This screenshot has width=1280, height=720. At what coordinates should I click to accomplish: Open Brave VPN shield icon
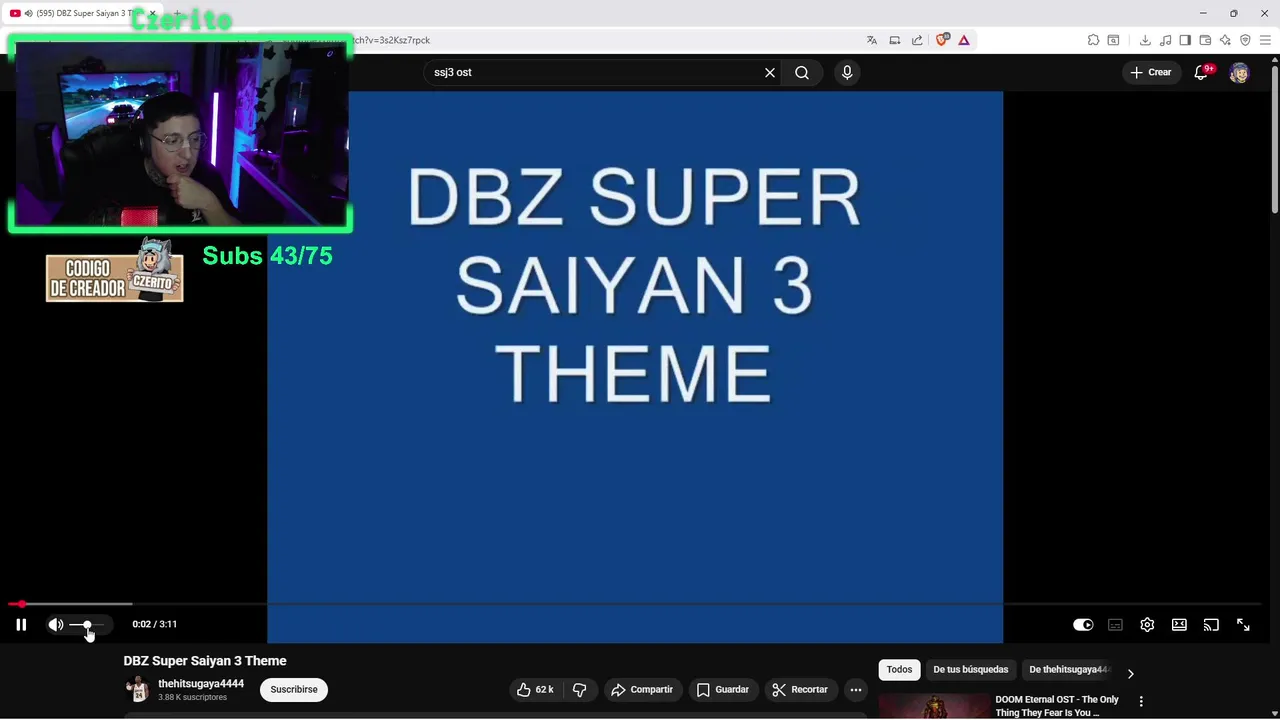pos(1245,40)
